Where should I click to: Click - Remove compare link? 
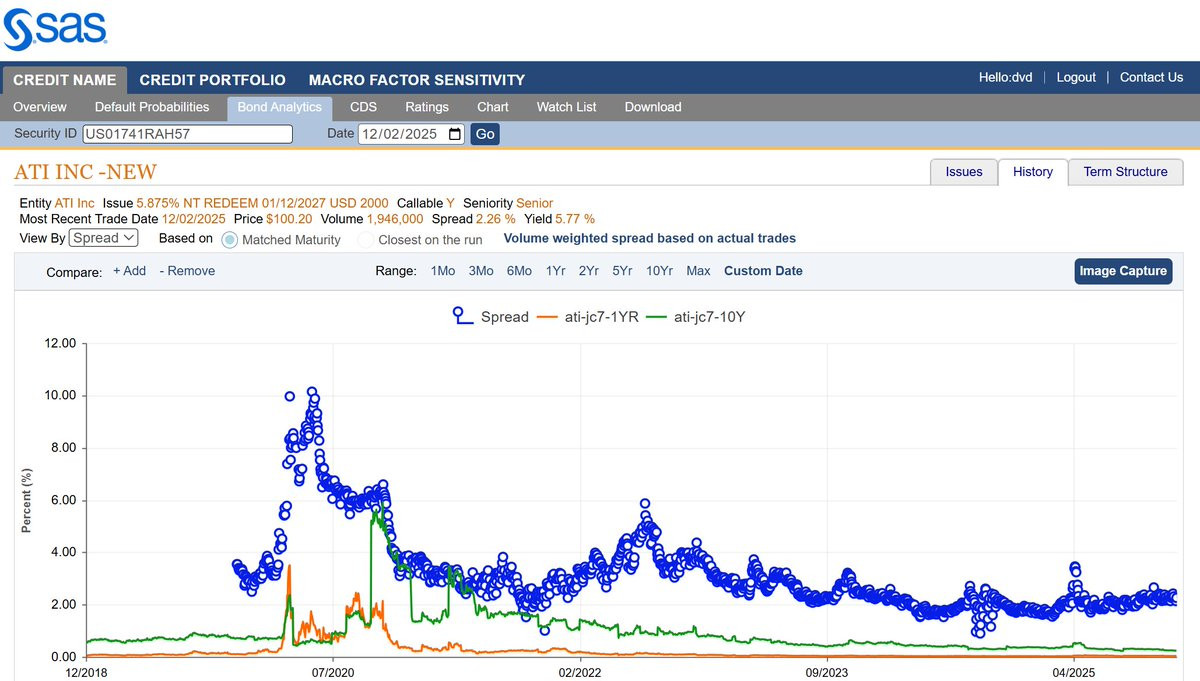[x=187, y=271]
